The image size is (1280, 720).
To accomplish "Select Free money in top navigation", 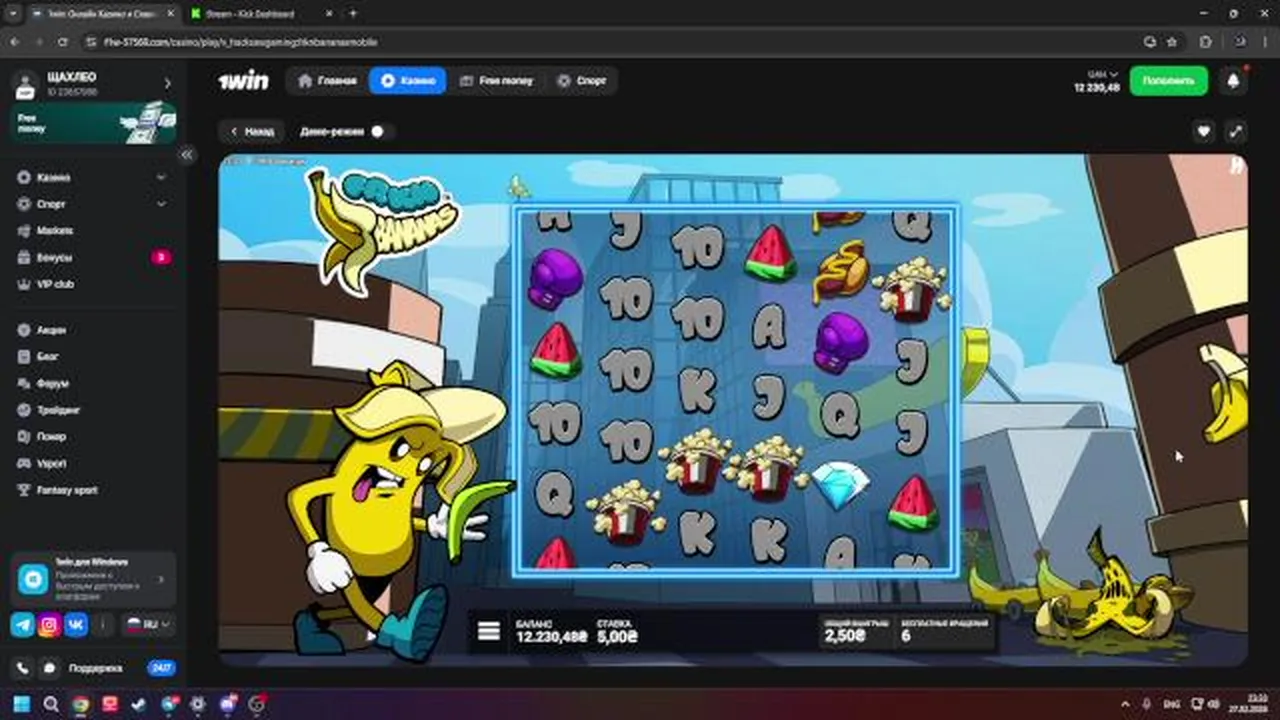I will point(497,81).
